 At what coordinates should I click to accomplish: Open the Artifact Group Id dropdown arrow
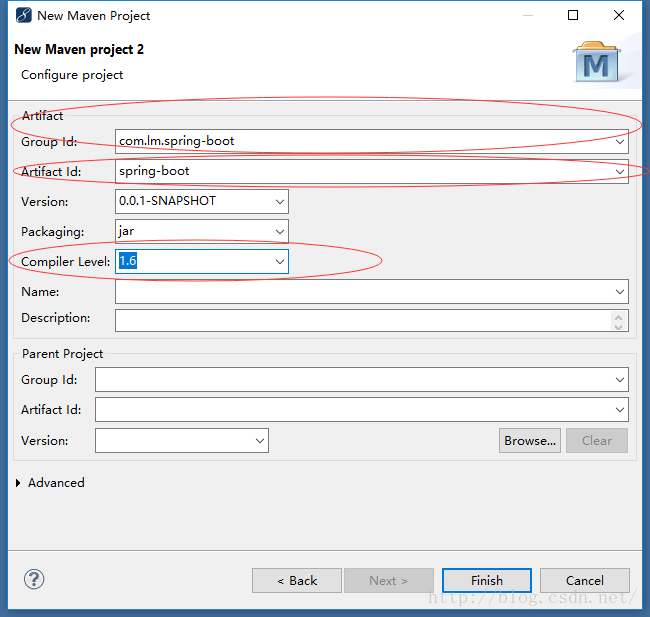pos(620,141)
